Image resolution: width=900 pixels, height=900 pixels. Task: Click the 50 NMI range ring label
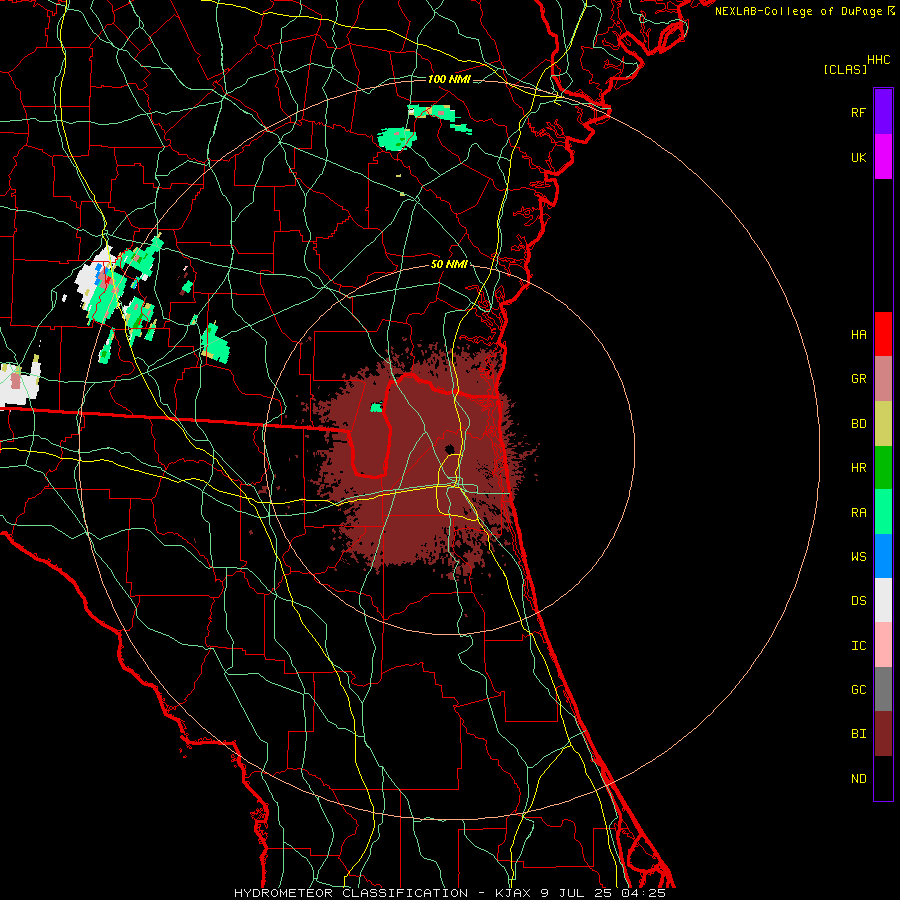(449, 264)
